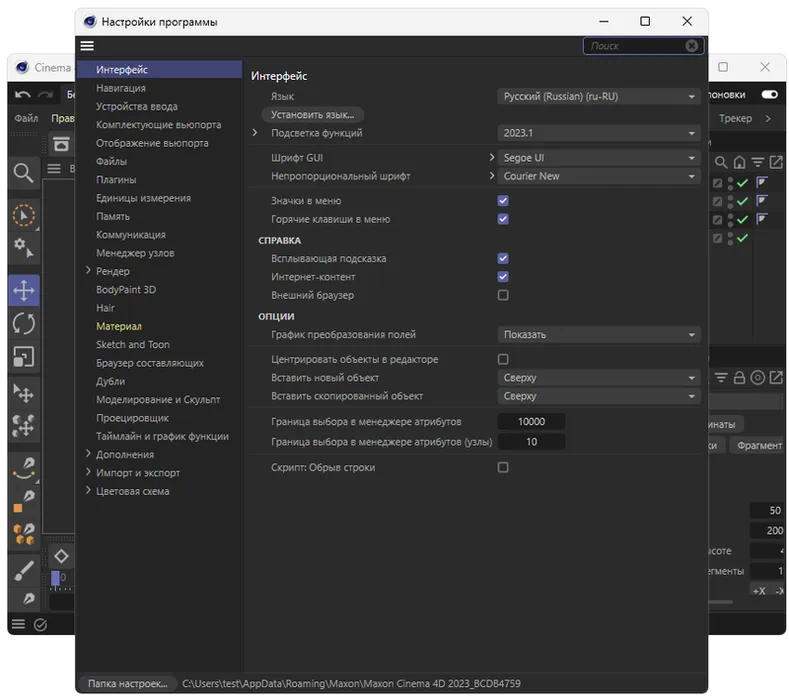Select the orange cubes paint tool
Image resolution: width=789 pixels, height=700 pixels.
click(x=23, y=534)
